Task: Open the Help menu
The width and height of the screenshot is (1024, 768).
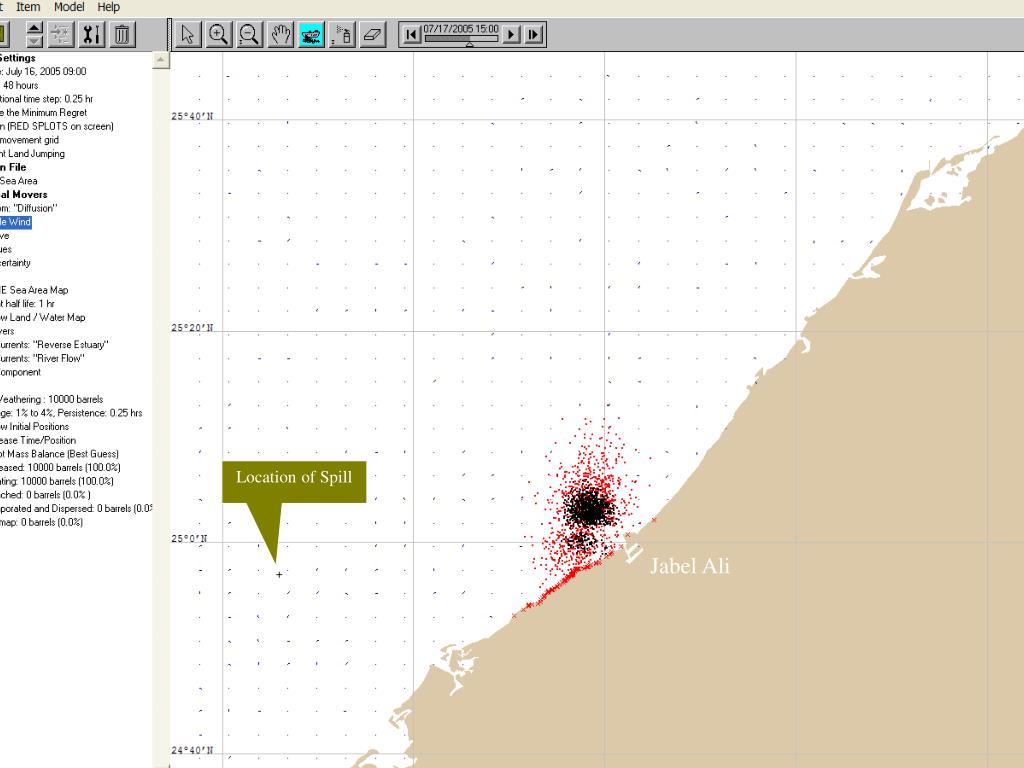Action: point(108,7)
